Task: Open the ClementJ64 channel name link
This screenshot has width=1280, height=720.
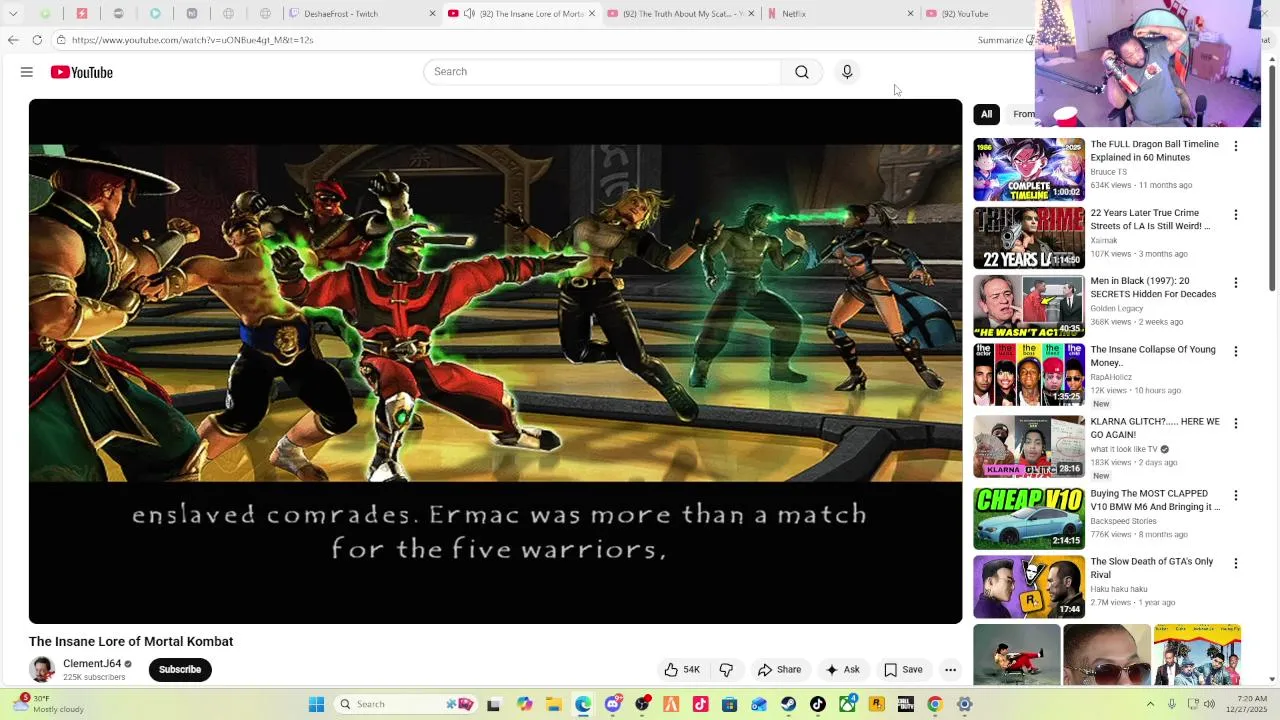Action: point(92,664)
